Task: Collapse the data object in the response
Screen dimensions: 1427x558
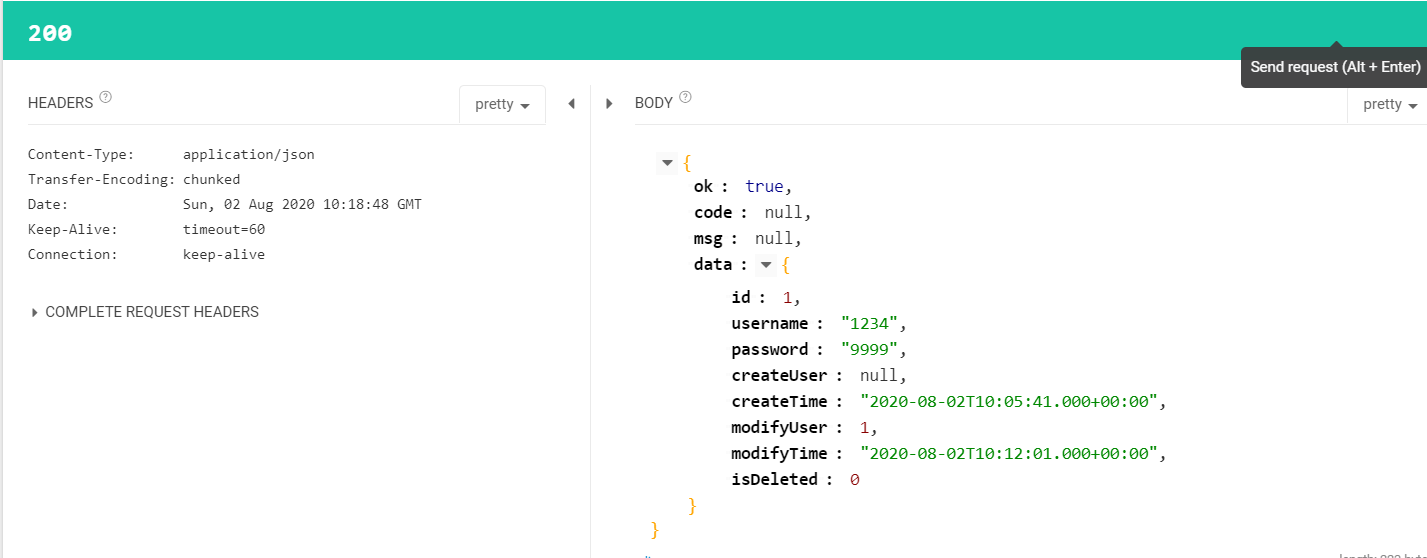Action: pyautogui.click(x=765, y=265)
